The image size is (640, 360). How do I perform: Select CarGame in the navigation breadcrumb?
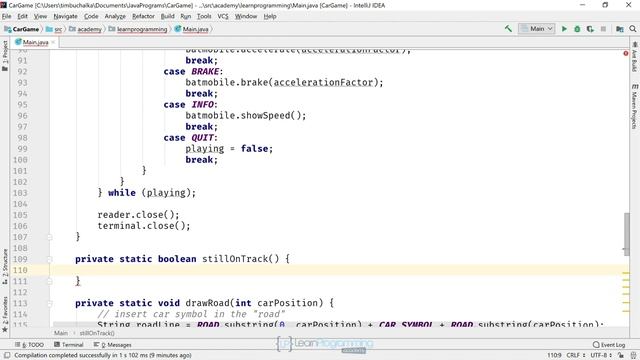pos(22,29)
